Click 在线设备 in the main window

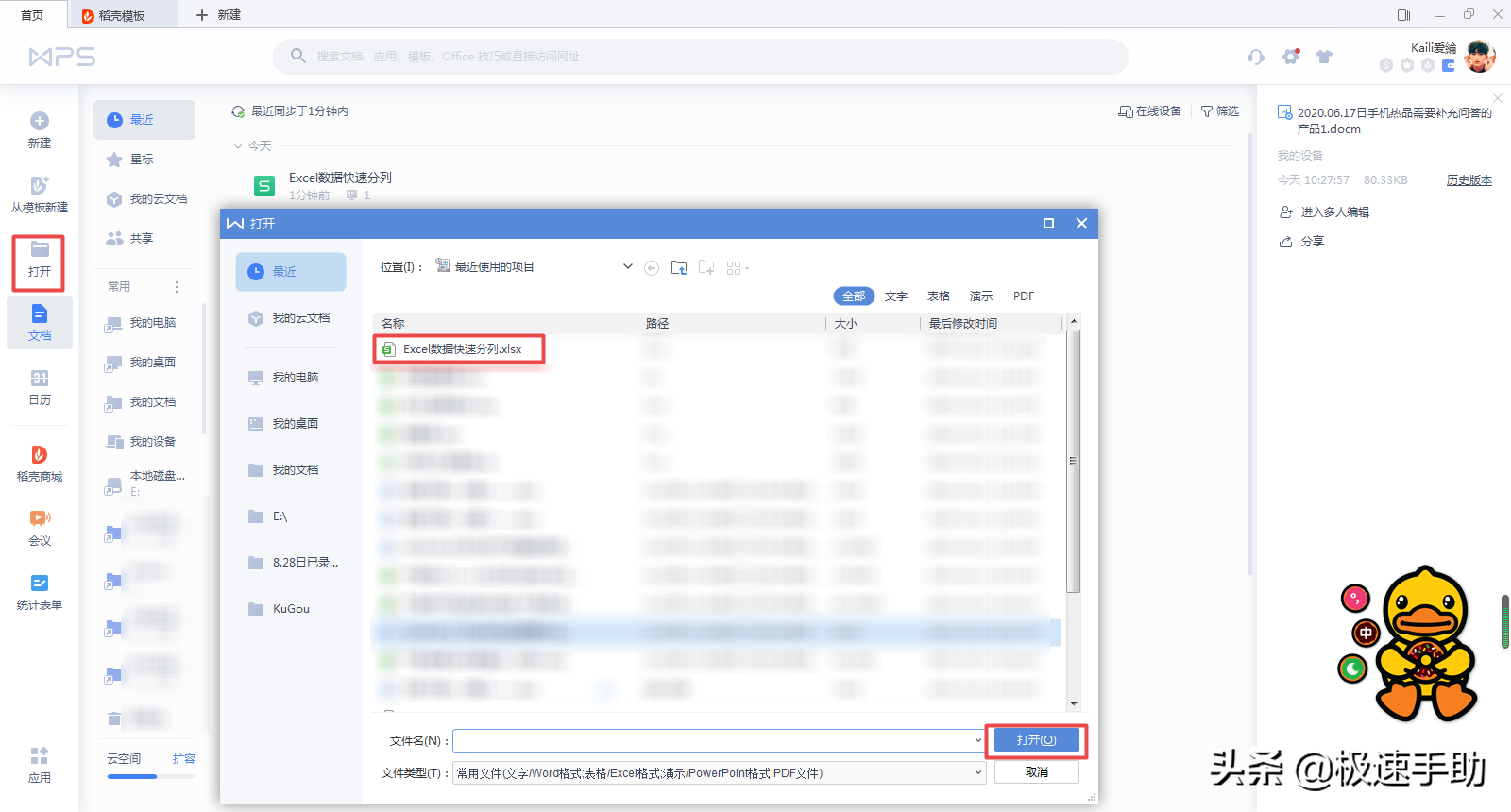coord(1149,111)
